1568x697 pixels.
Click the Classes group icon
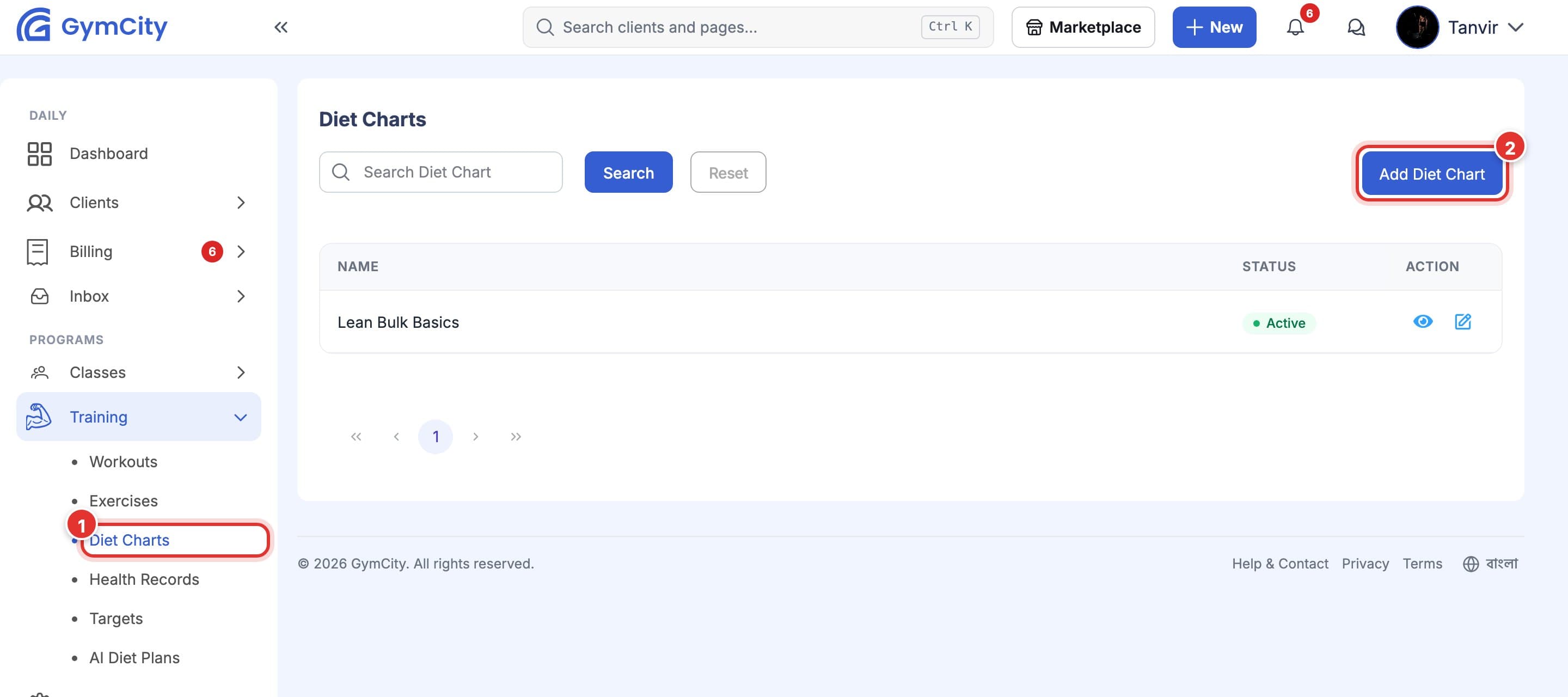(40, 372)
